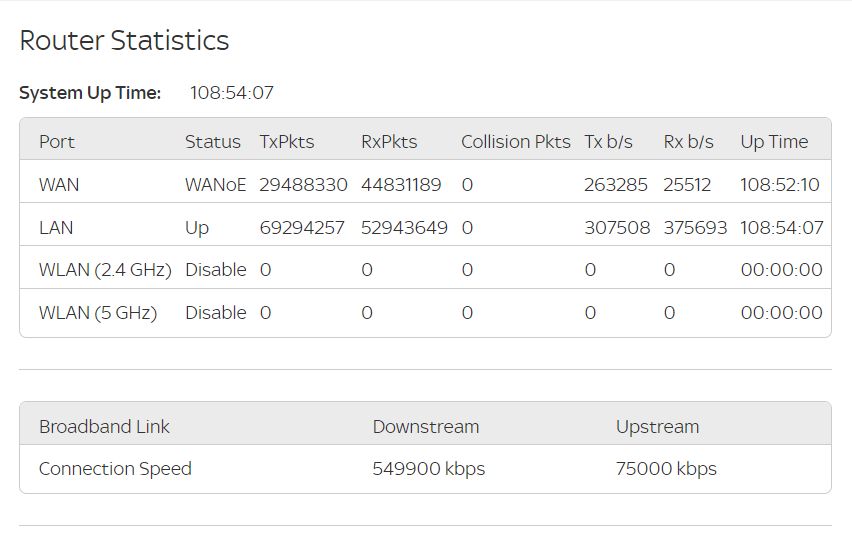
Task: Click the Up Time column header
Action: pyautogui.click(x=774, y=142)
